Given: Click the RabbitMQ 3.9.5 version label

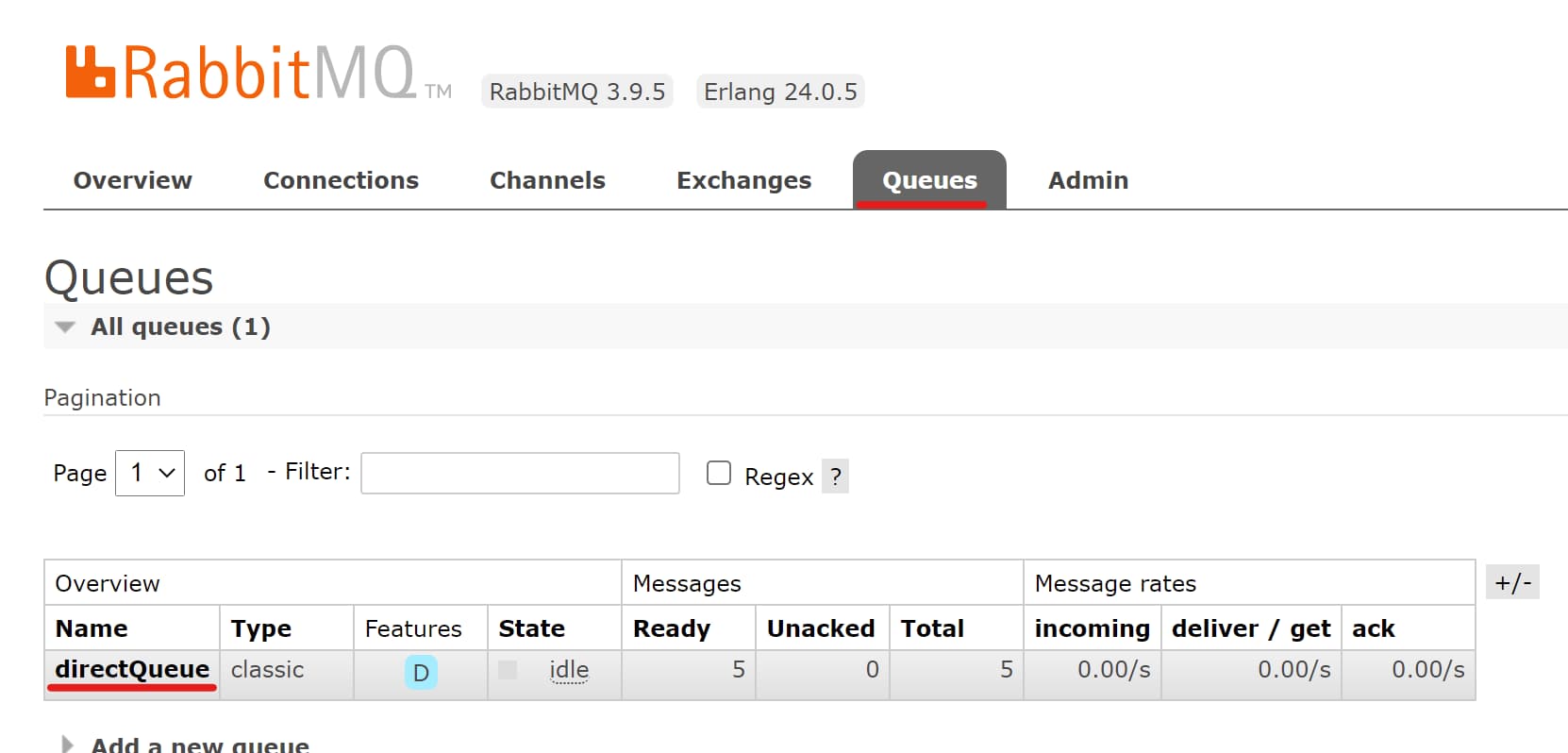Looking at the screenshot, I should pos(577,92).
